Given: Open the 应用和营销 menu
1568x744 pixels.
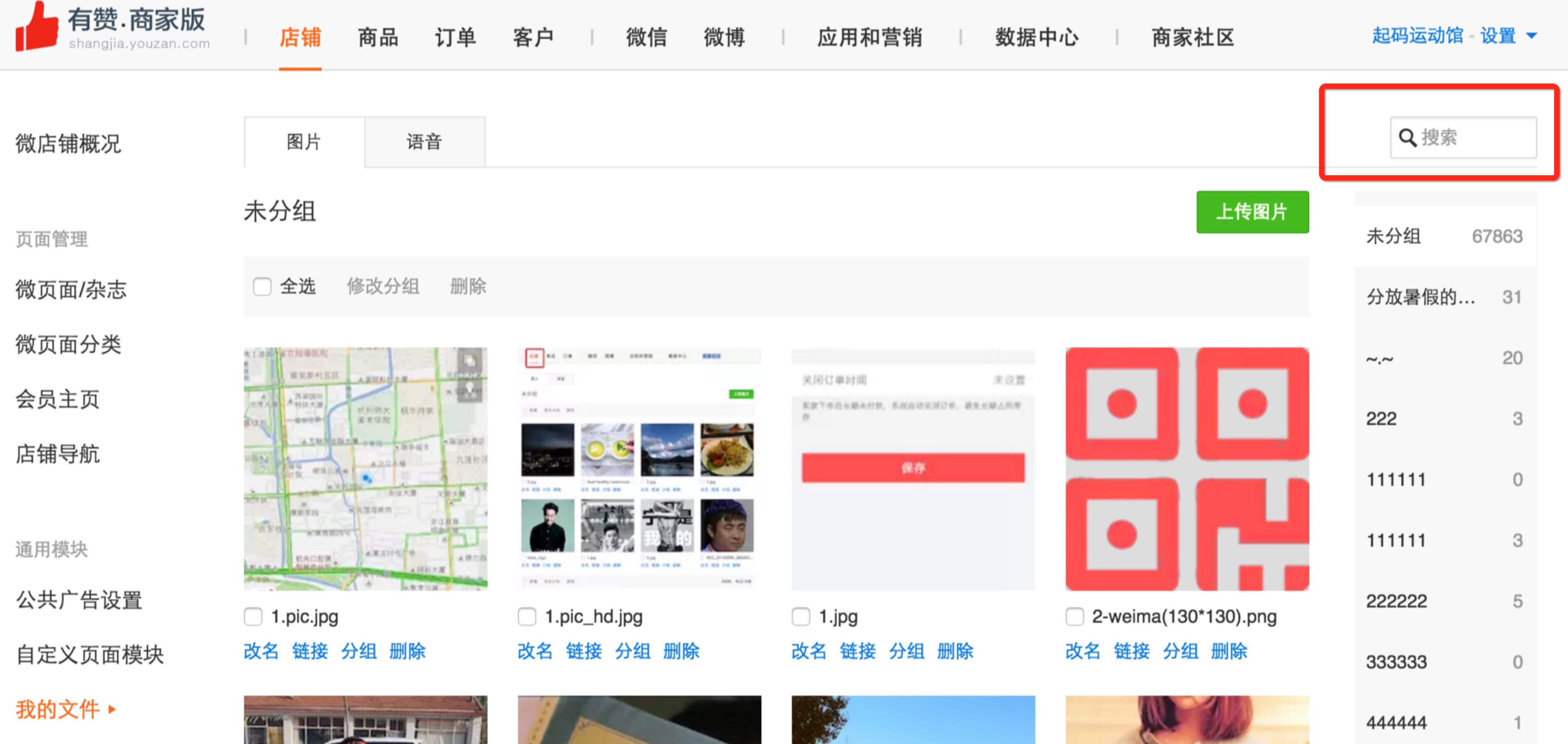Looking at the screenshot, I should point(870,38).
